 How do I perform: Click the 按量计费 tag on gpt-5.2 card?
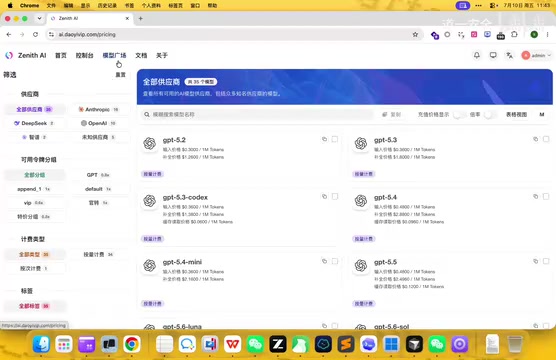(152, 174)
